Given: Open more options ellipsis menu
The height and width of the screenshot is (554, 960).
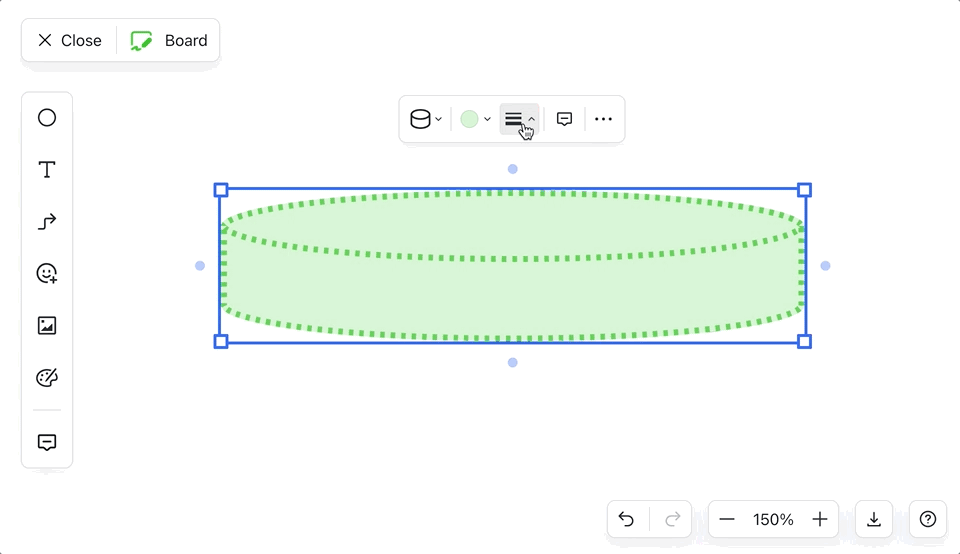Looking at the screenshot, I should click(x=603, y=119).
